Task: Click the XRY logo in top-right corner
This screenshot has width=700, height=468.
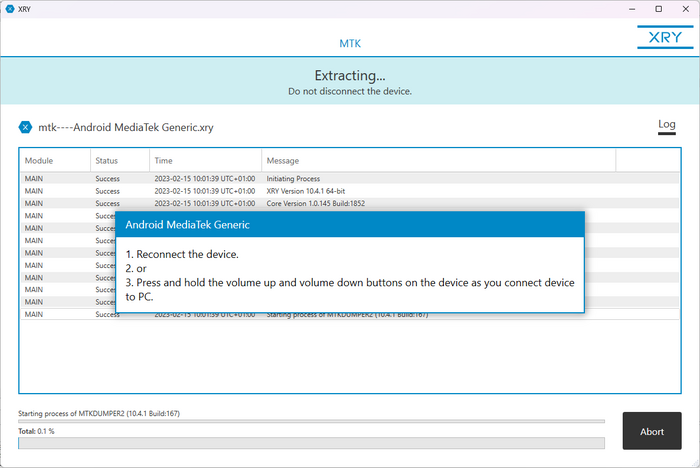Action: click(665, 37)
